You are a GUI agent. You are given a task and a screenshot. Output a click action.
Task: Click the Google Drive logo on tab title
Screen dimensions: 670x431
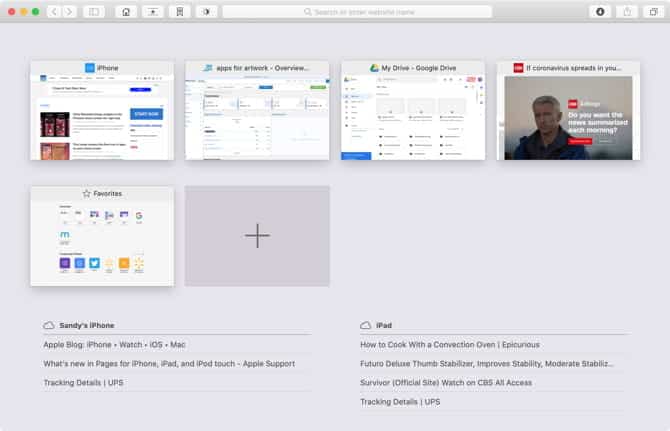374,68
